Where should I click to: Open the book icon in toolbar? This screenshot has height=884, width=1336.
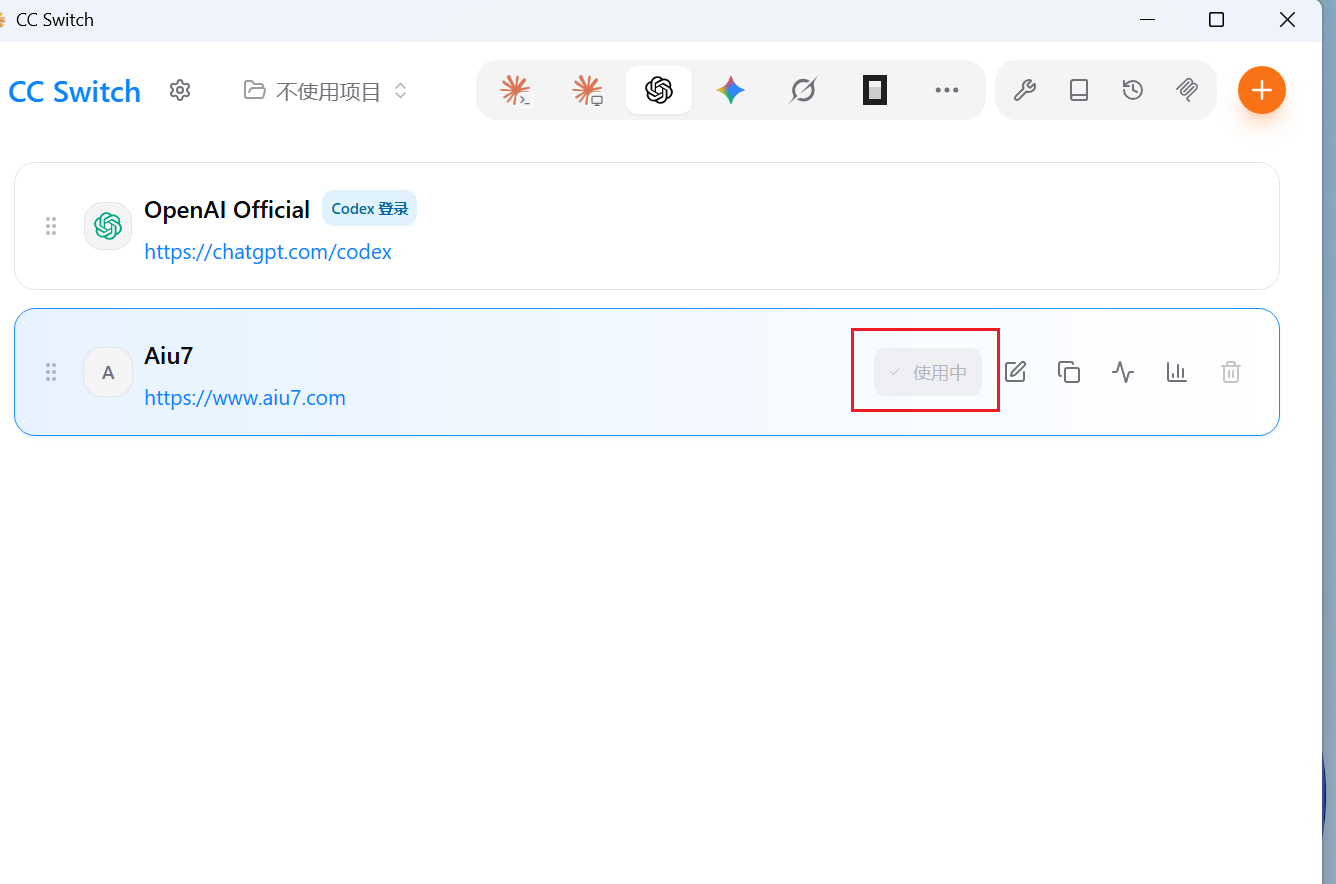(1079, 91)
